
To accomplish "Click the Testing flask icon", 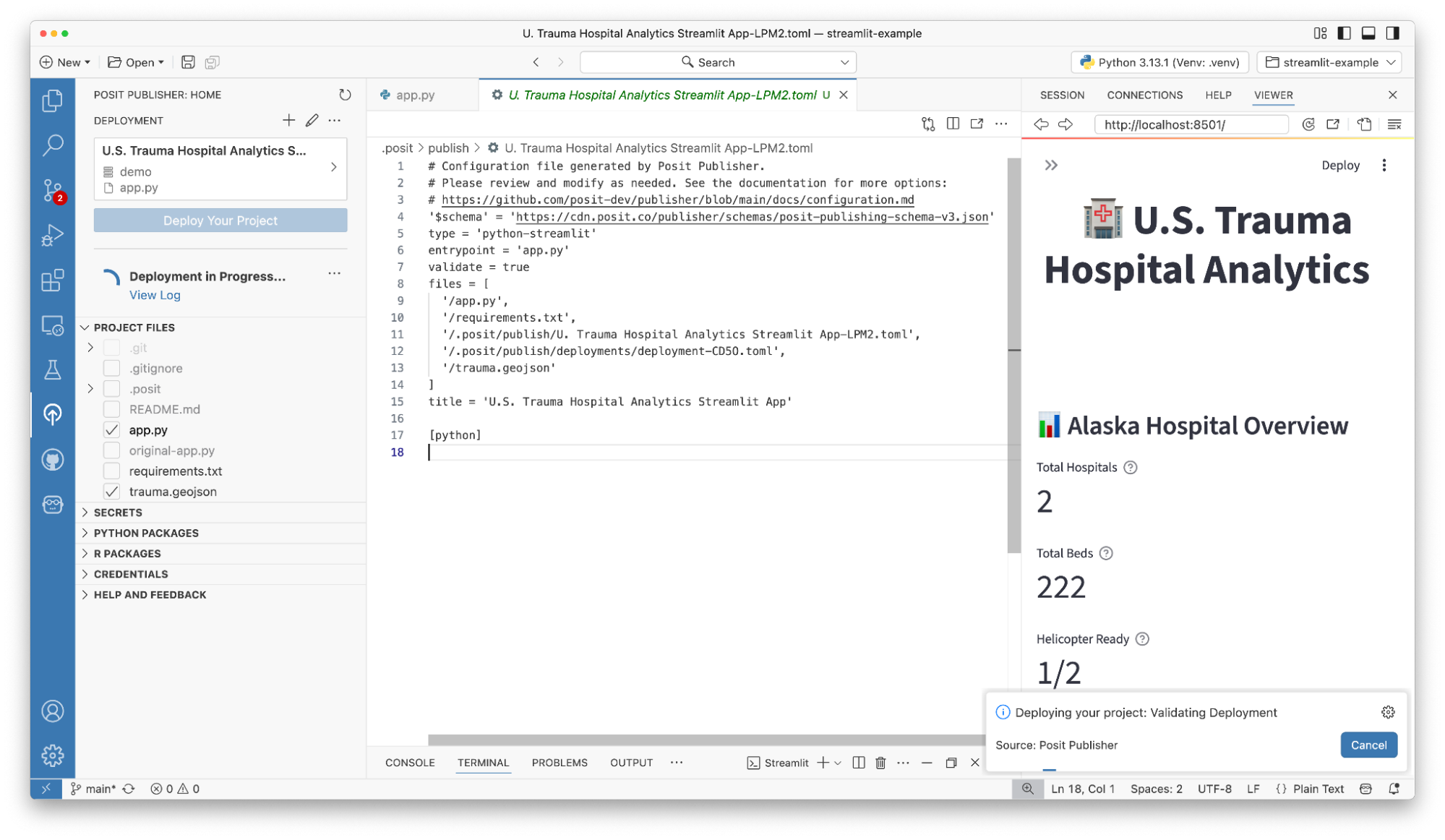I will click(x=52, y=370).
